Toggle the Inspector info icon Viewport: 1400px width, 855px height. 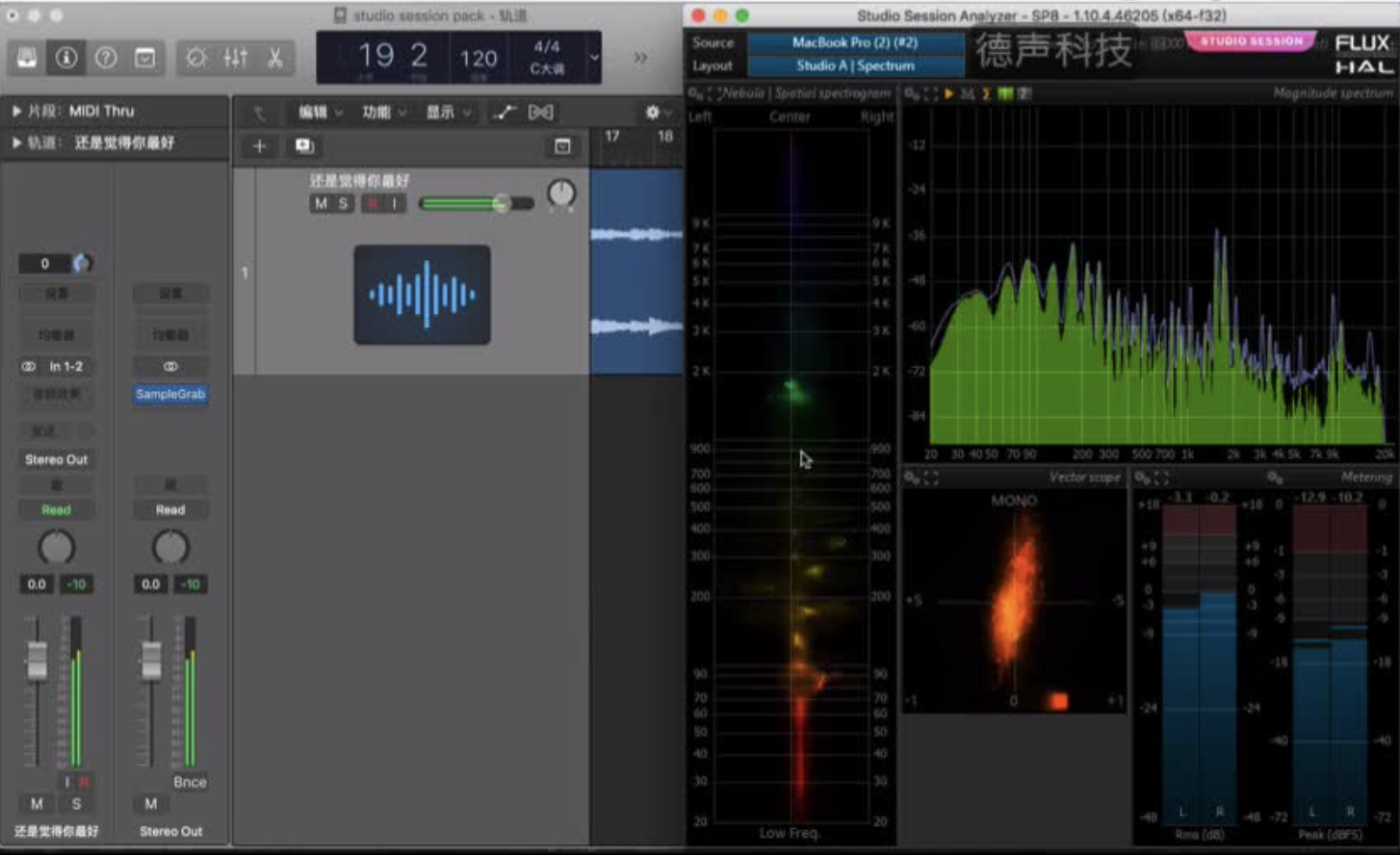point(66,58)
